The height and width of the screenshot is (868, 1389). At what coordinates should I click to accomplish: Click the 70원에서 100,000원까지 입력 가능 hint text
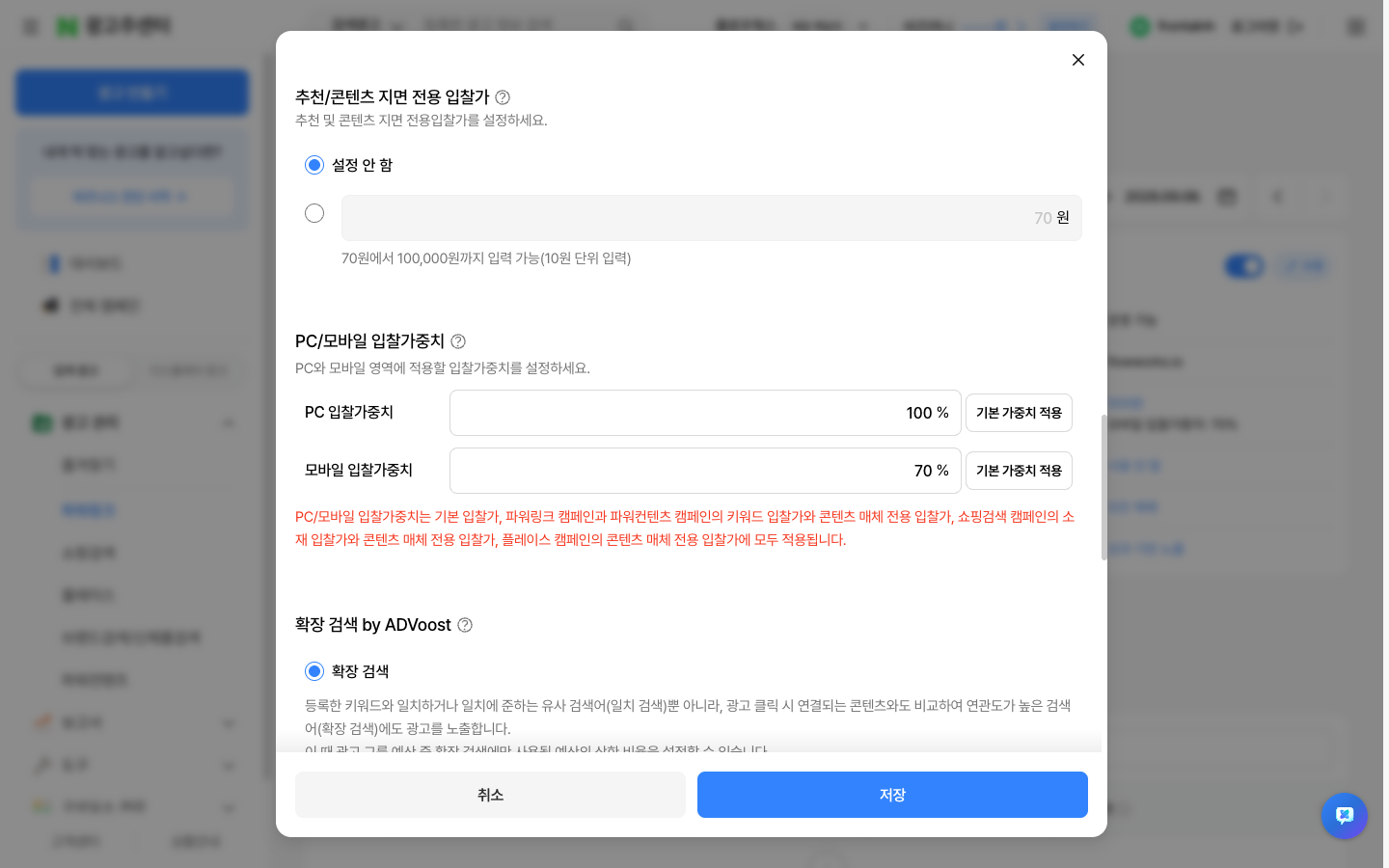click(486, 258)
